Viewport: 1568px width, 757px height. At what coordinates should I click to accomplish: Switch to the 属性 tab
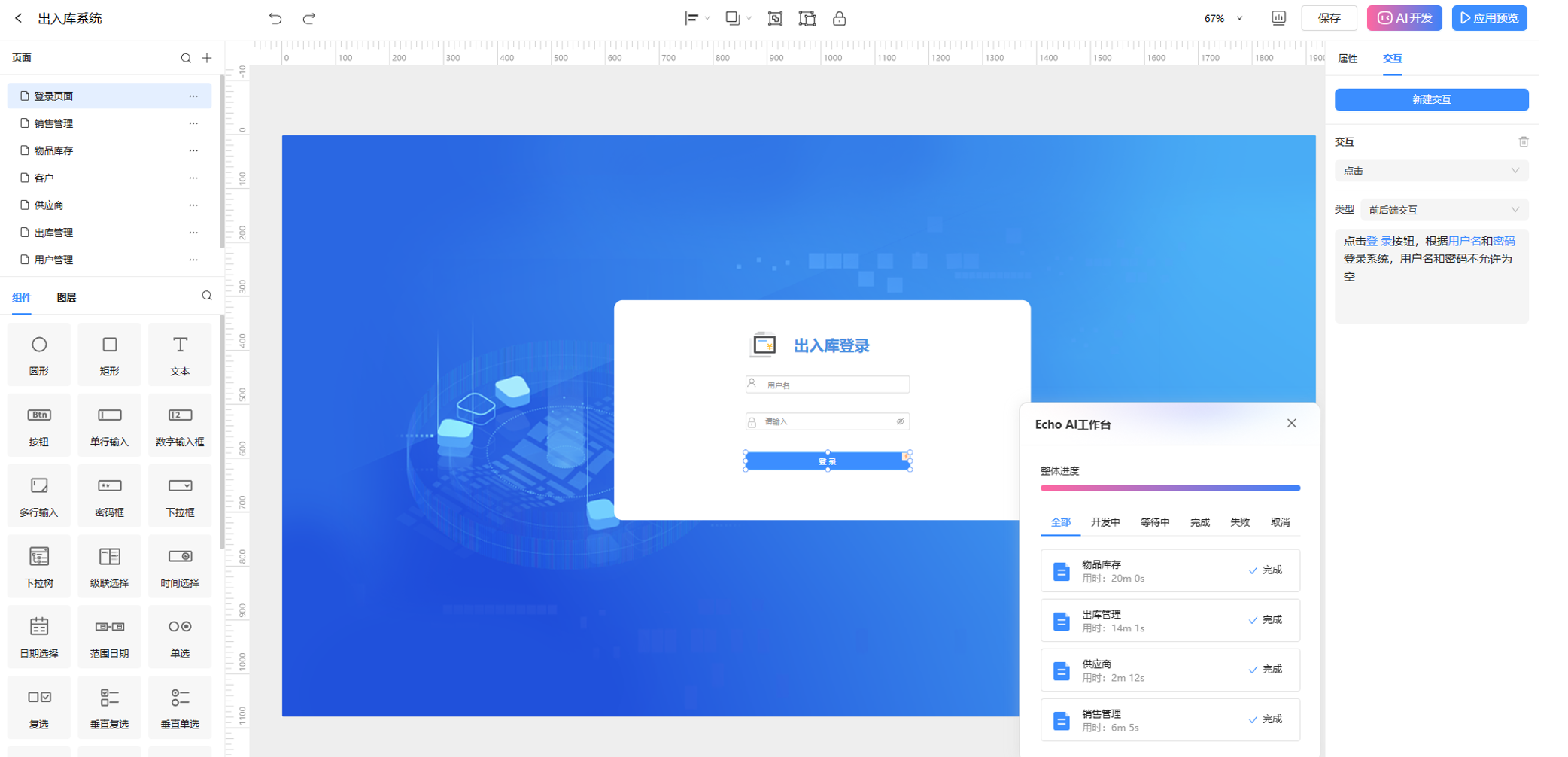(x=1348, y=59)
